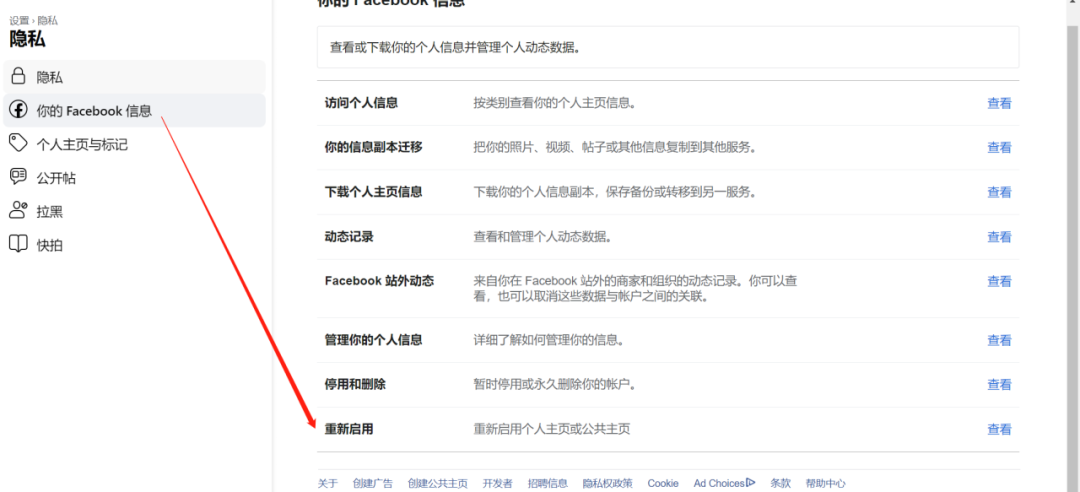Click the 管理你的个人信息 row title
This screenshot has height=492, width=1080.
coord(373,340)
